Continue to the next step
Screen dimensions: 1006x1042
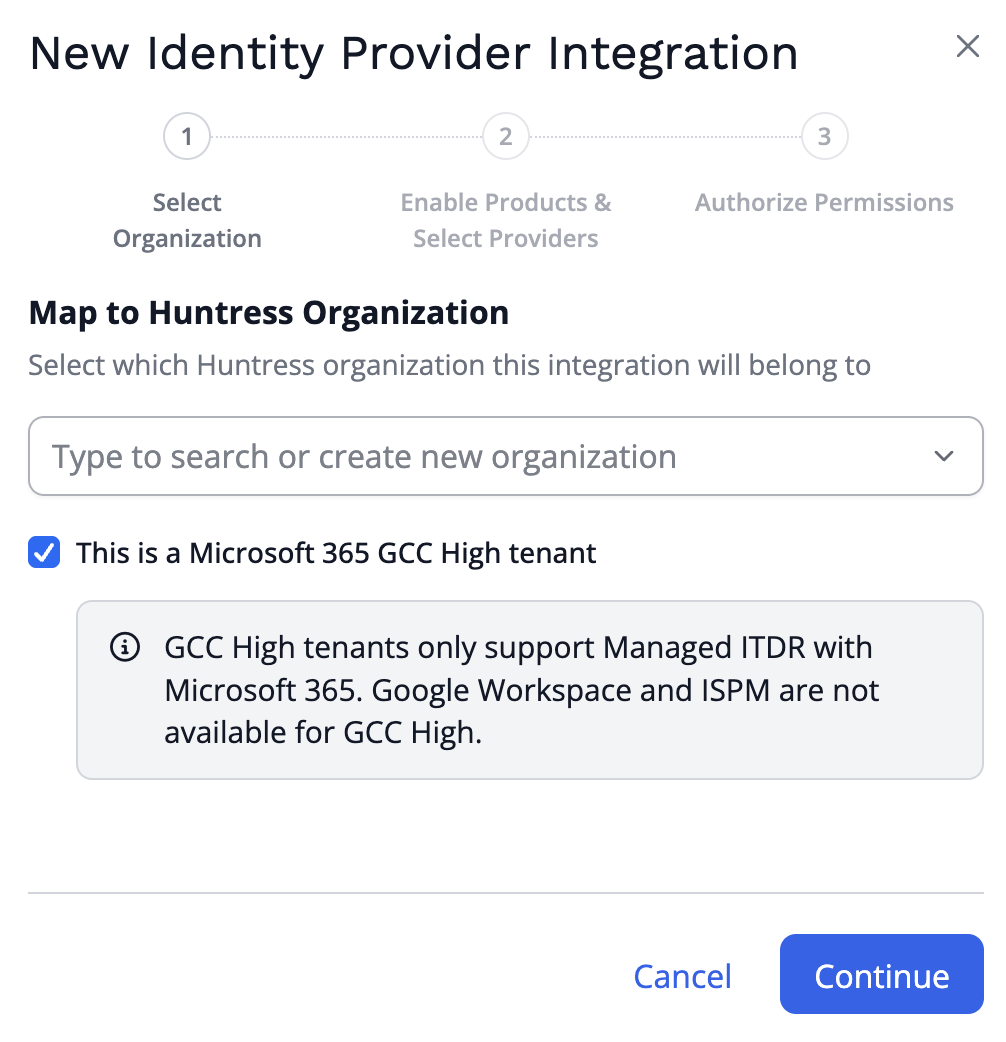pos(882,974)
